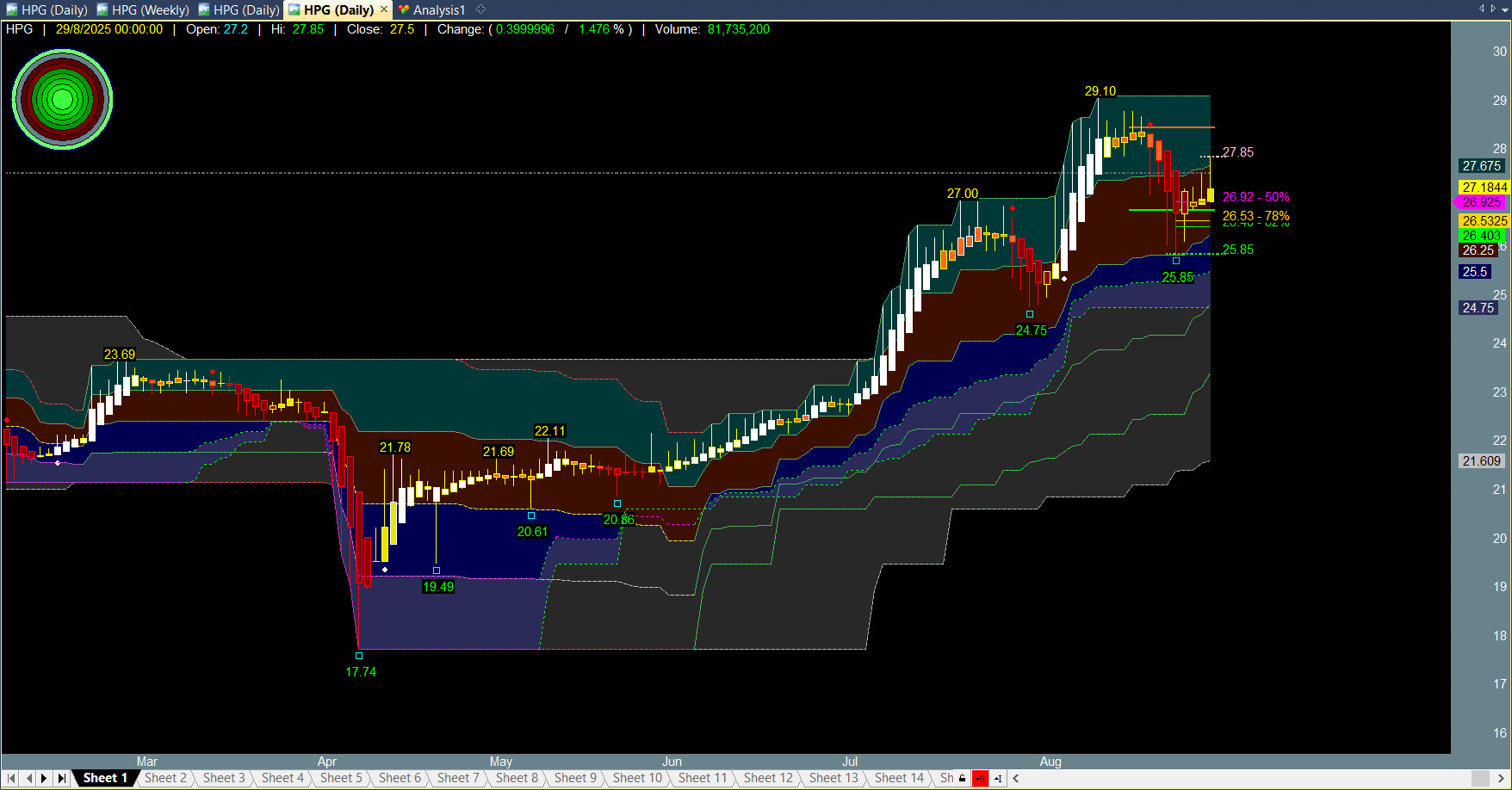Screen dimensions: 1512x790
Task: Toggle the interval link button
Action: (x=998, y=778)
